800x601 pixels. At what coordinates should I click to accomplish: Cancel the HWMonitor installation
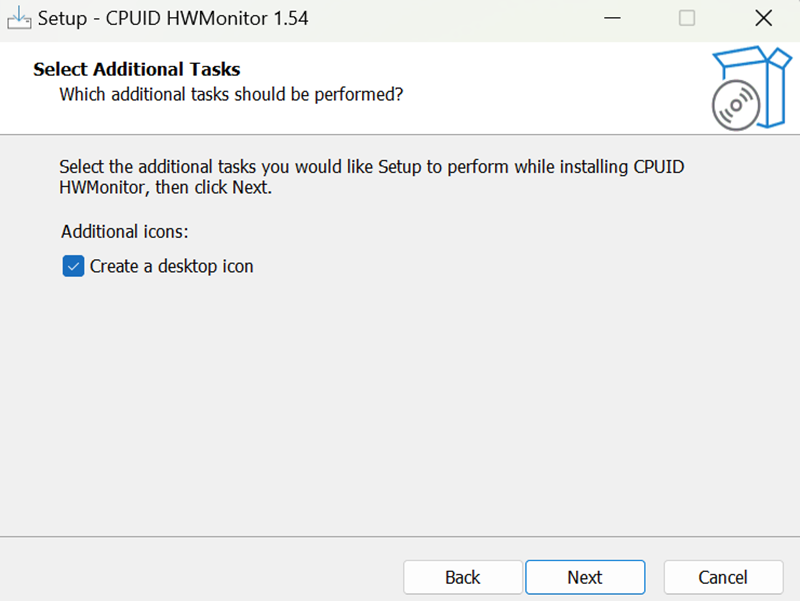pyautogui.click(x=723, y=577)
